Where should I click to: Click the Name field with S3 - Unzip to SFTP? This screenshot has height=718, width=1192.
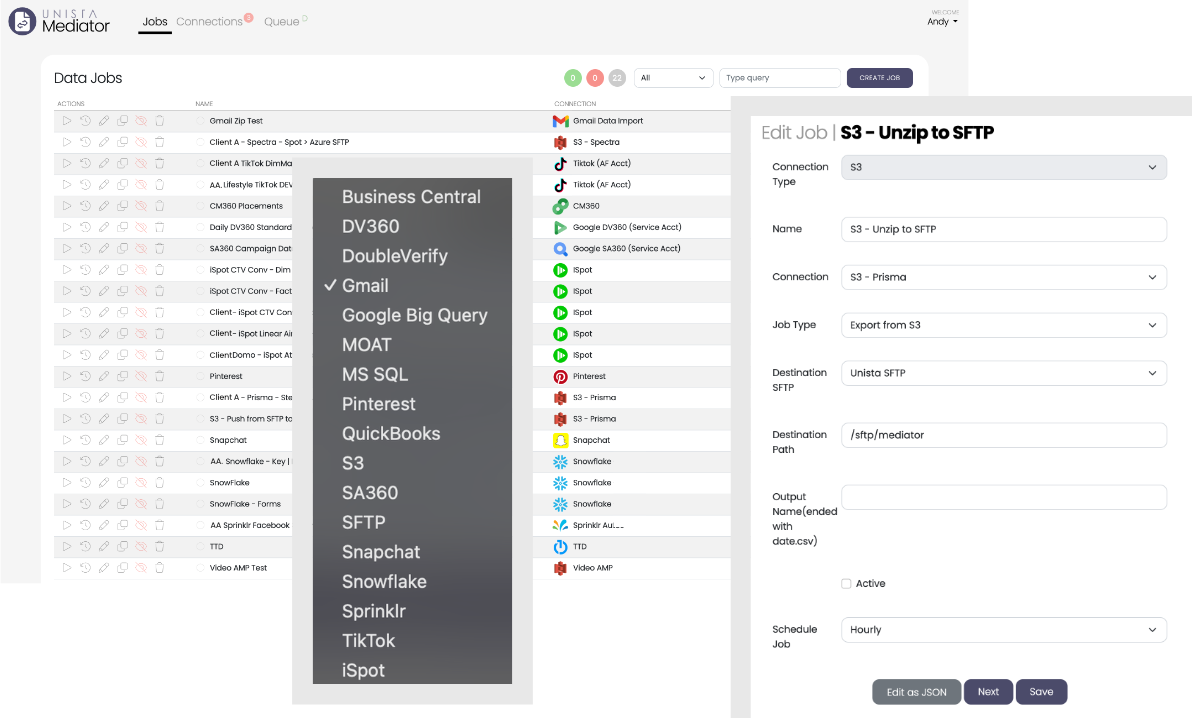pos(1003,229)
